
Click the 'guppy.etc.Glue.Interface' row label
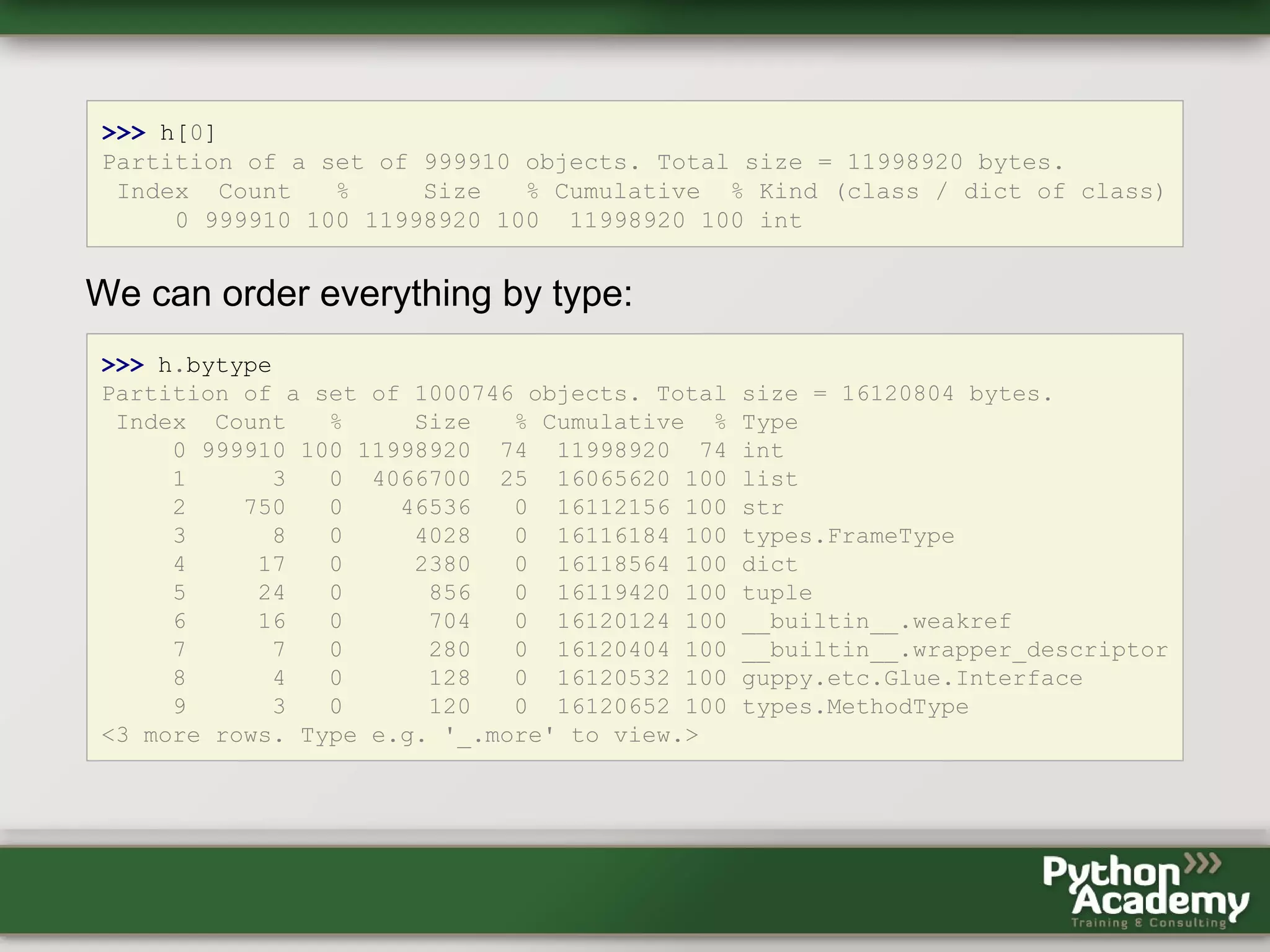click(x=912, y=679)
